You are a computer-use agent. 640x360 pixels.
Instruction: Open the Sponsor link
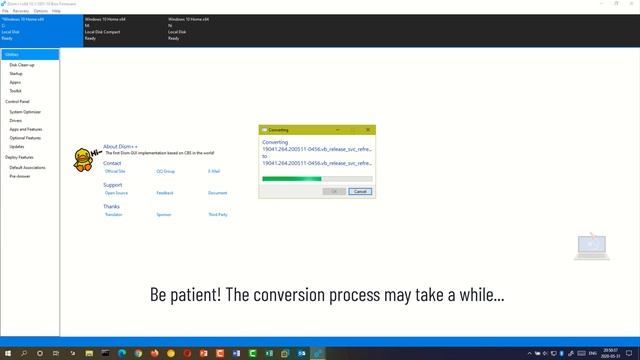pos(164,215)
